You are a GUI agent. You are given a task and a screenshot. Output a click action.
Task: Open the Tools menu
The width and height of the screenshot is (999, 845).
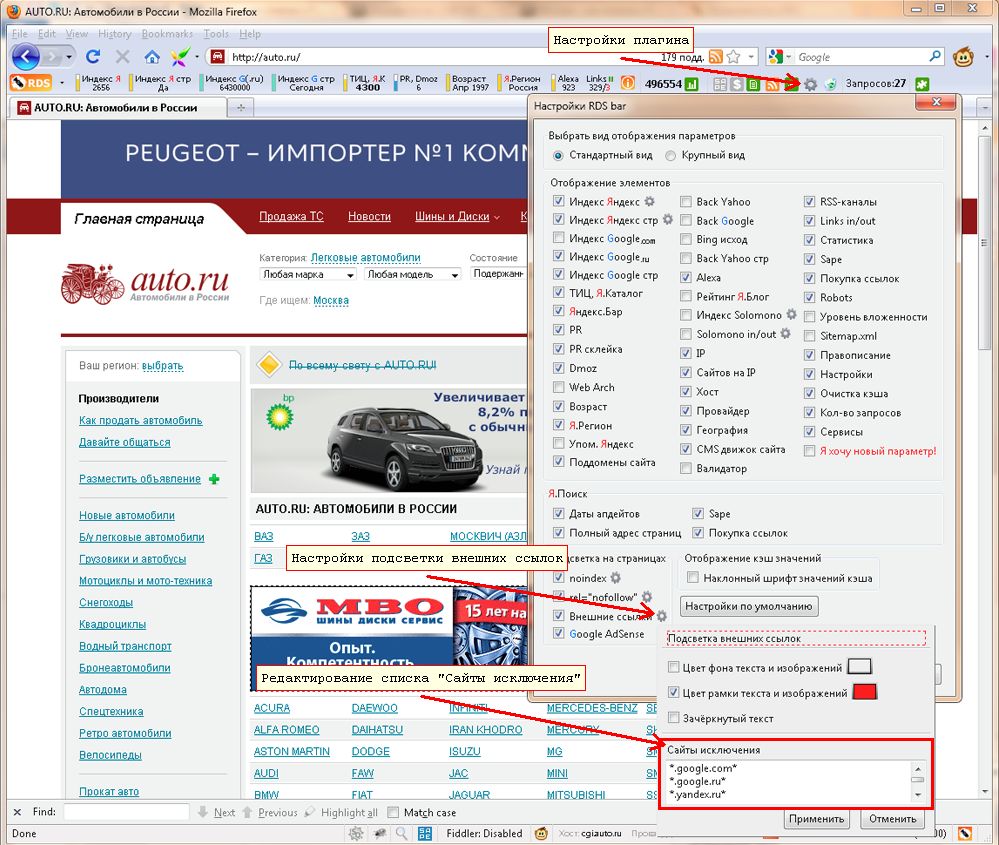pyautogui.click(x=216, y=34)
